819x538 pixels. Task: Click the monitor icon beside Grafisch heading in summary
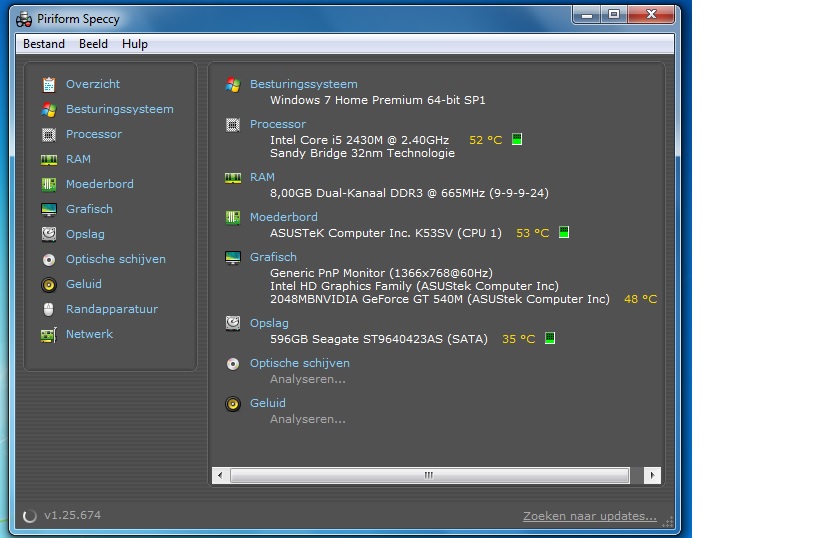coord(232,258)
